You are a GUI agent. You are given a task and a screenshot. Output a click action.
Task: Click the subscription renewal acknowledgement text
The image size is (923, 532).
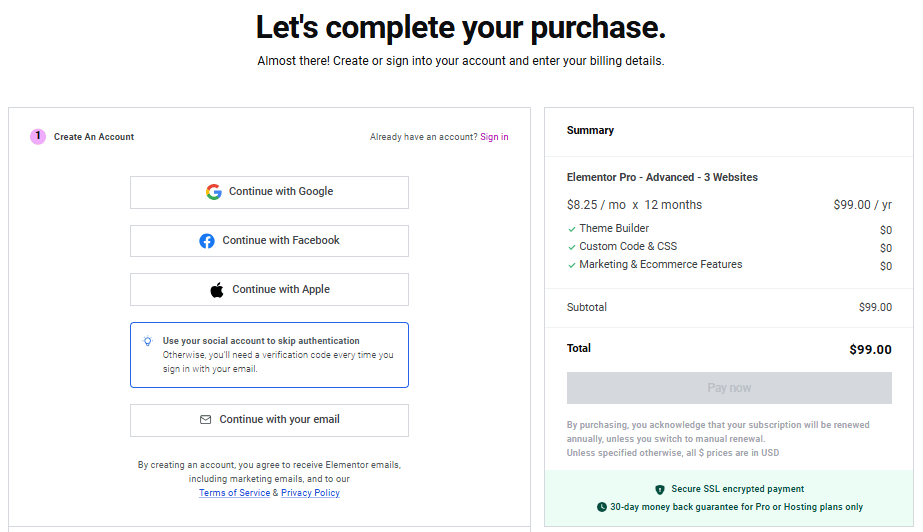click(718, 432)
